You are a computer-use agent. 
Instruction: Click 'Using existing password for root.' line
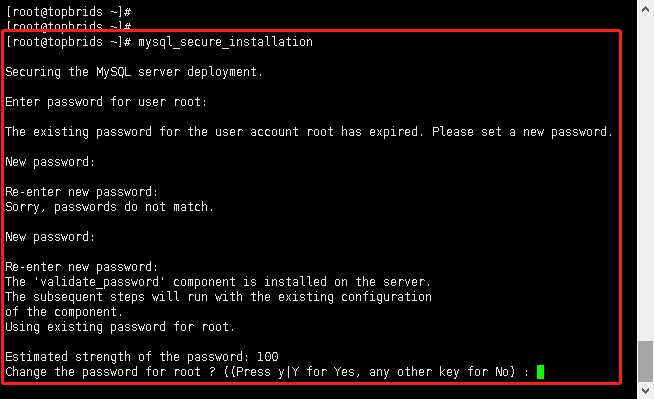point(120,327)
